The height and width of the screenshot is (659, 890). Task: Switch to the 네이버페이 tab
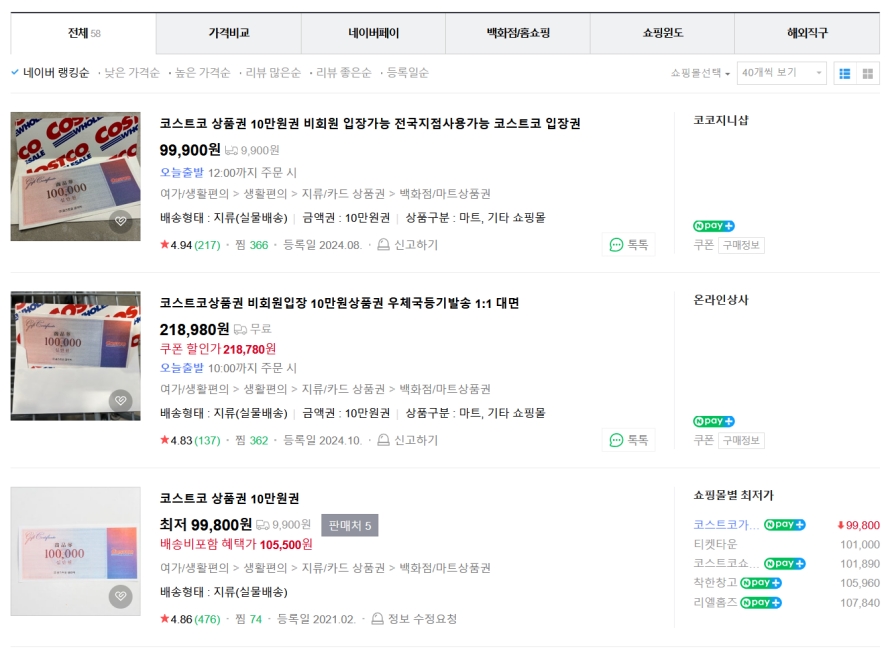click(x=373, y=33)
